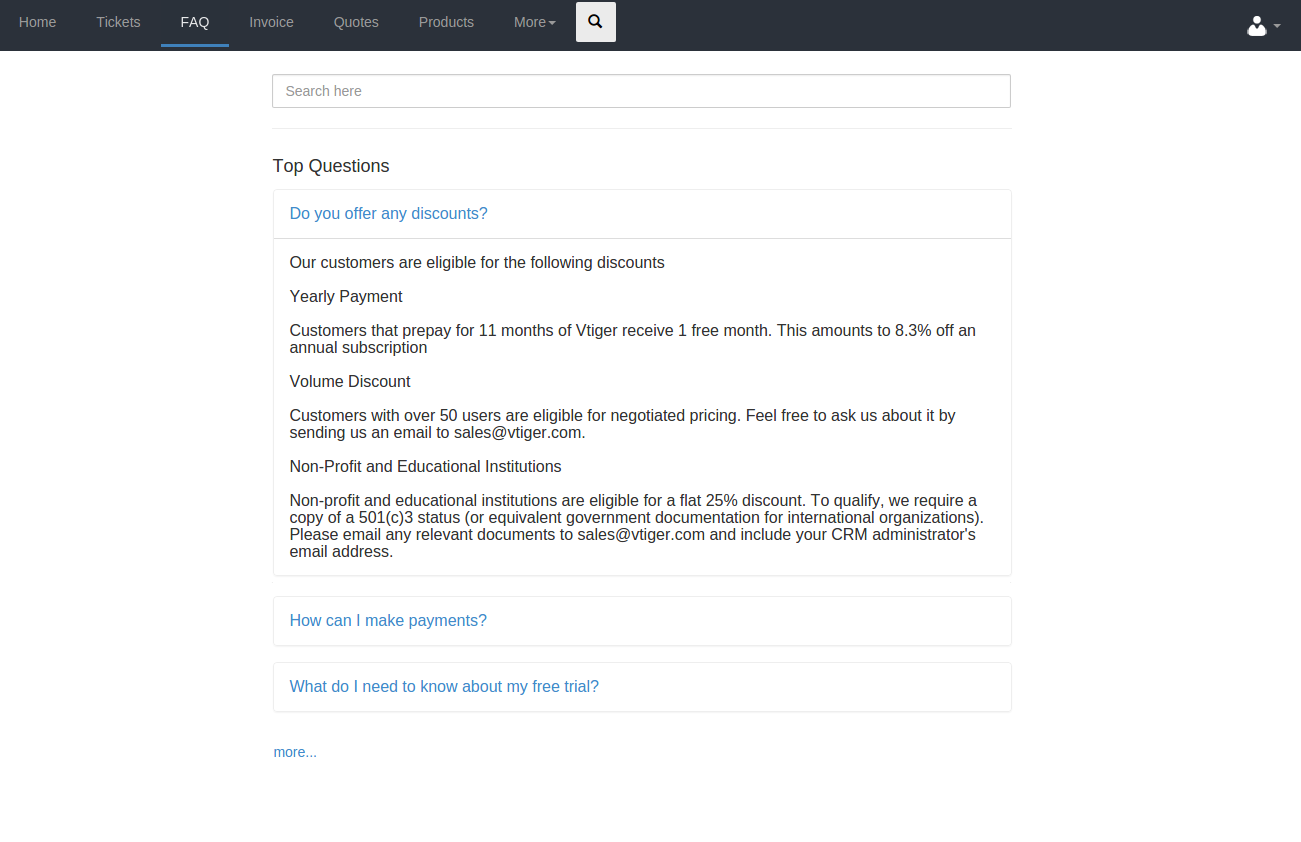The image size is (1301, 842).
Task: Click the 'Yearly Payment' subheading text
Action: pos(346,297)
